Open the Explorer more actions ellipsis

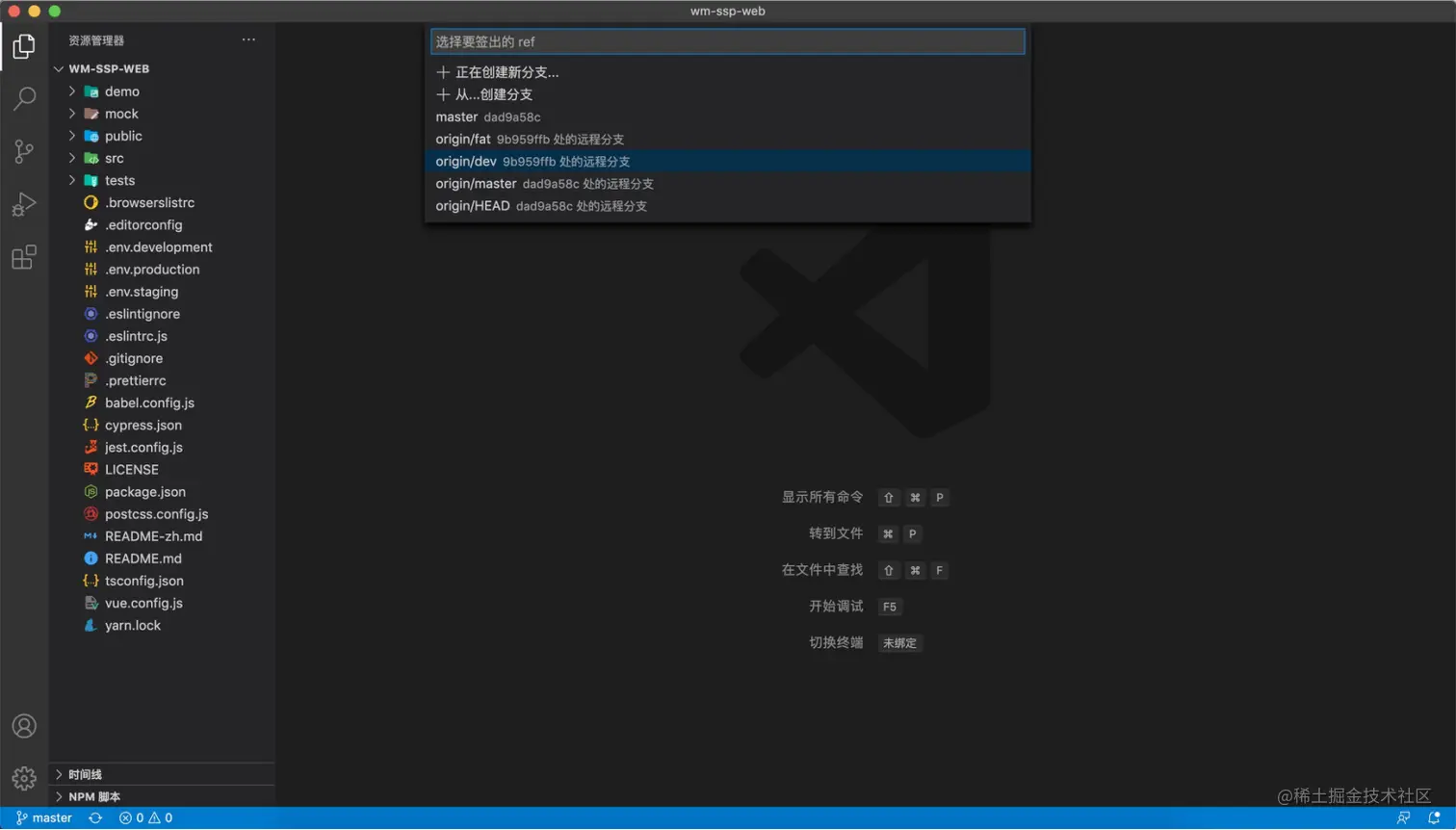pyautogui.click(x=248, y=40)
